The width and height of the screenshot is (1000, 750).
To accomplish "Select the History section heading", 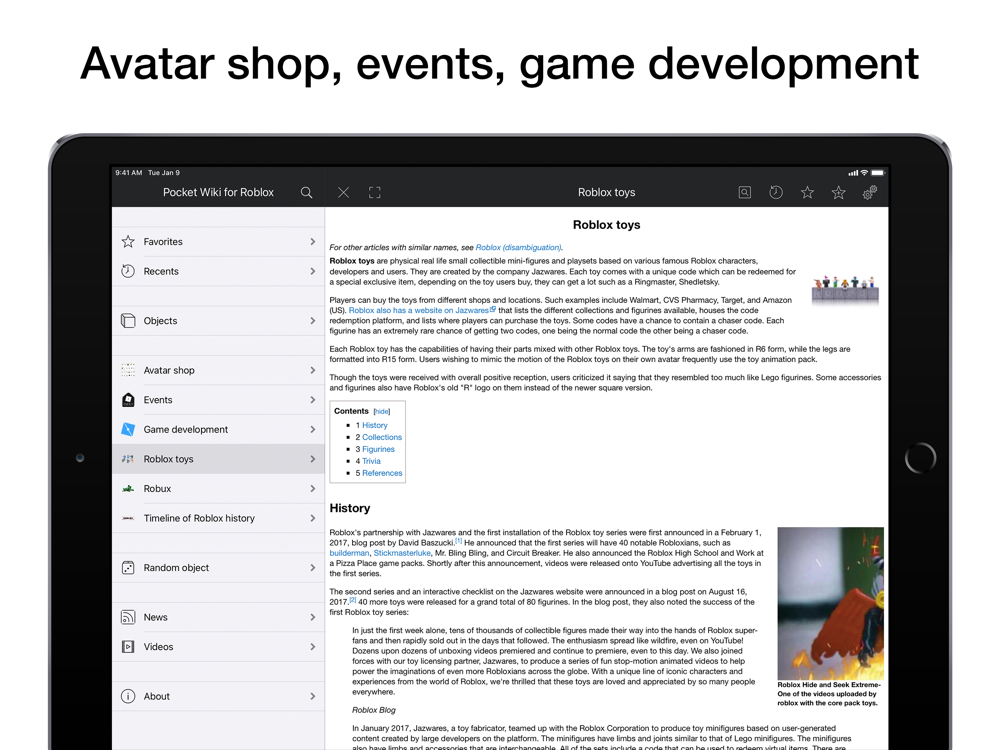I will pyautogui.click(x=349, y=508).
